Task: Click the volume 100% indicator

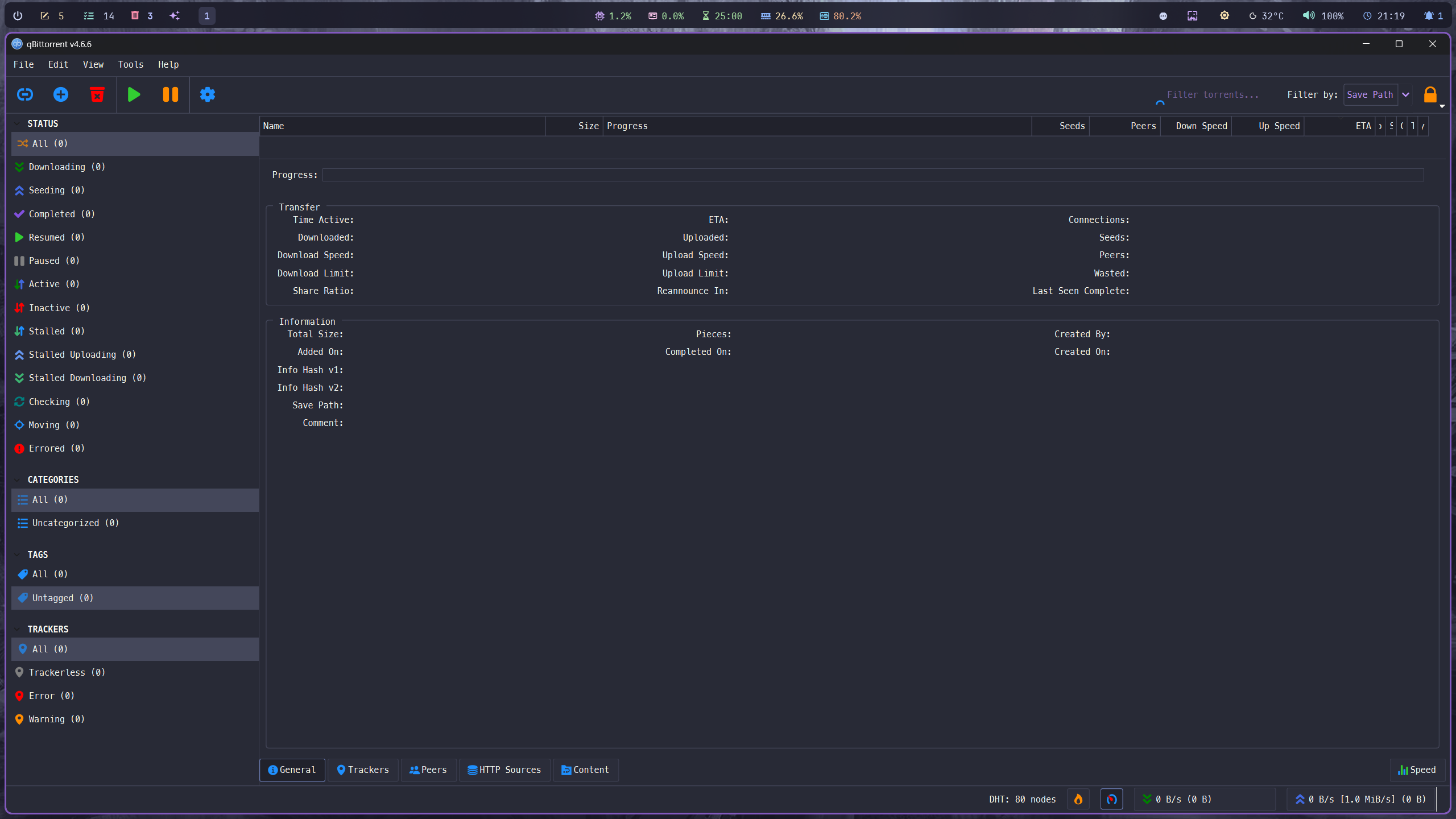Action: tap(1323, 16)
